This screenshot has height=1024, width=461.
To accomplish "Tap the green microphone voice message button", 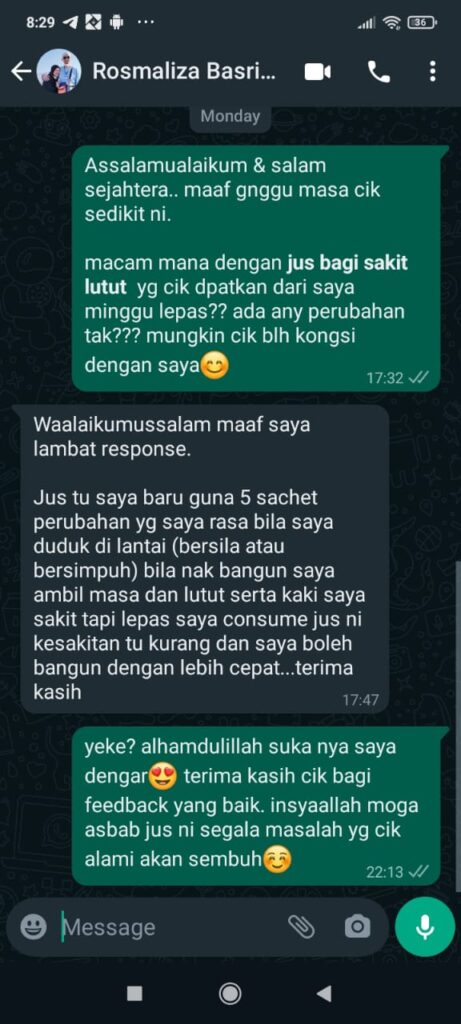I will [x=425, y=926].
